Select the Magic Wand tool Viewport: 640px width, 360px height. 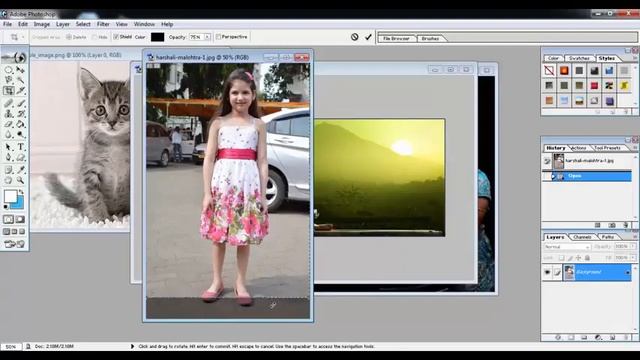coord(20,80)
